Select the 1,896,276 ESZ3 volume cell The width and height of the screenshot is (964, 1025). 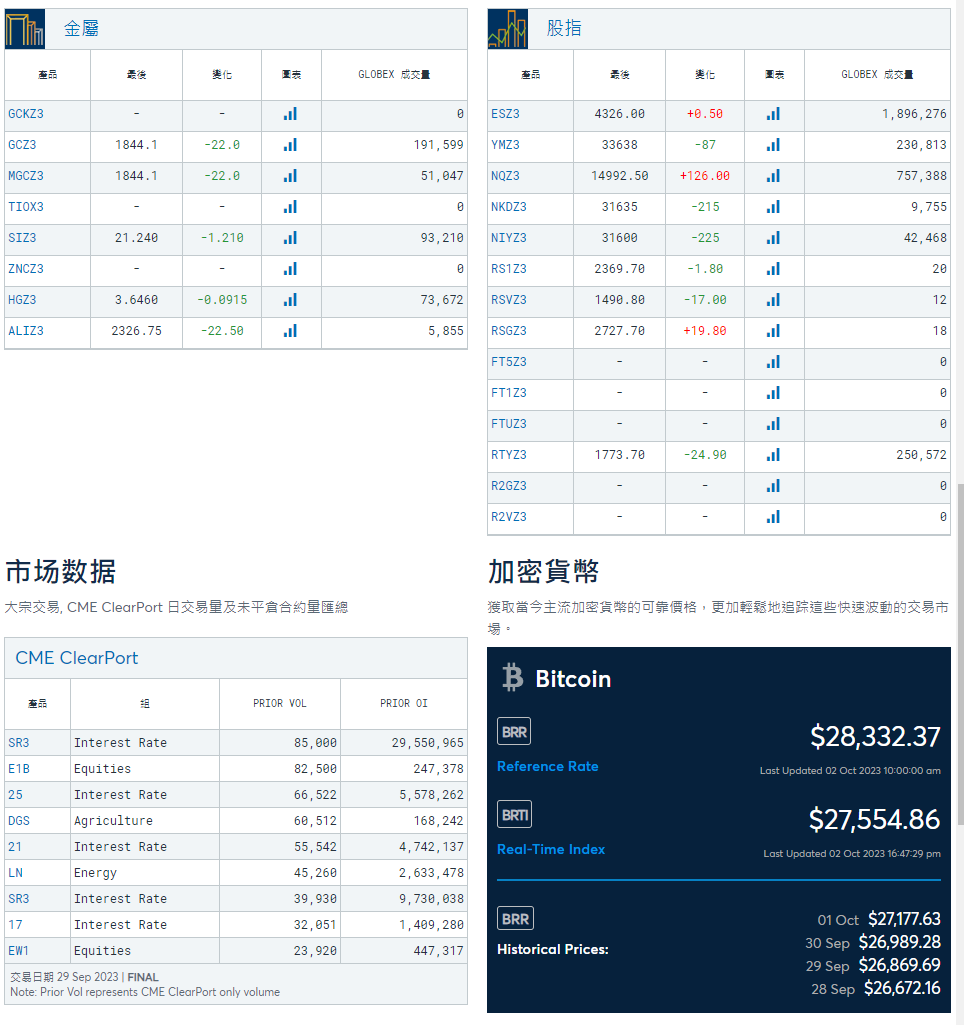point(914,114)
